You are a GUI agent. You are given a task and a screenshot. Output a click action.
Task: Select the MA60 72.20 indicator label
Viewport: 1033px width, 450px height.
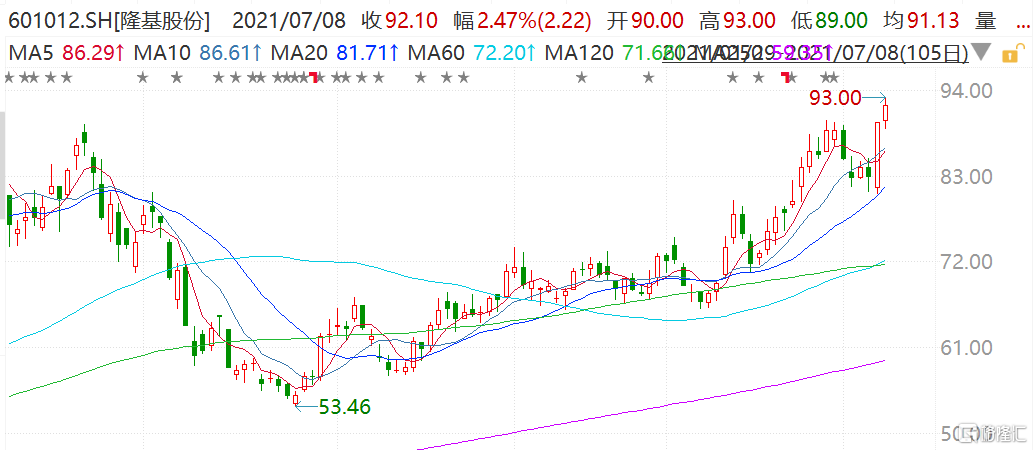coord(472,51)
